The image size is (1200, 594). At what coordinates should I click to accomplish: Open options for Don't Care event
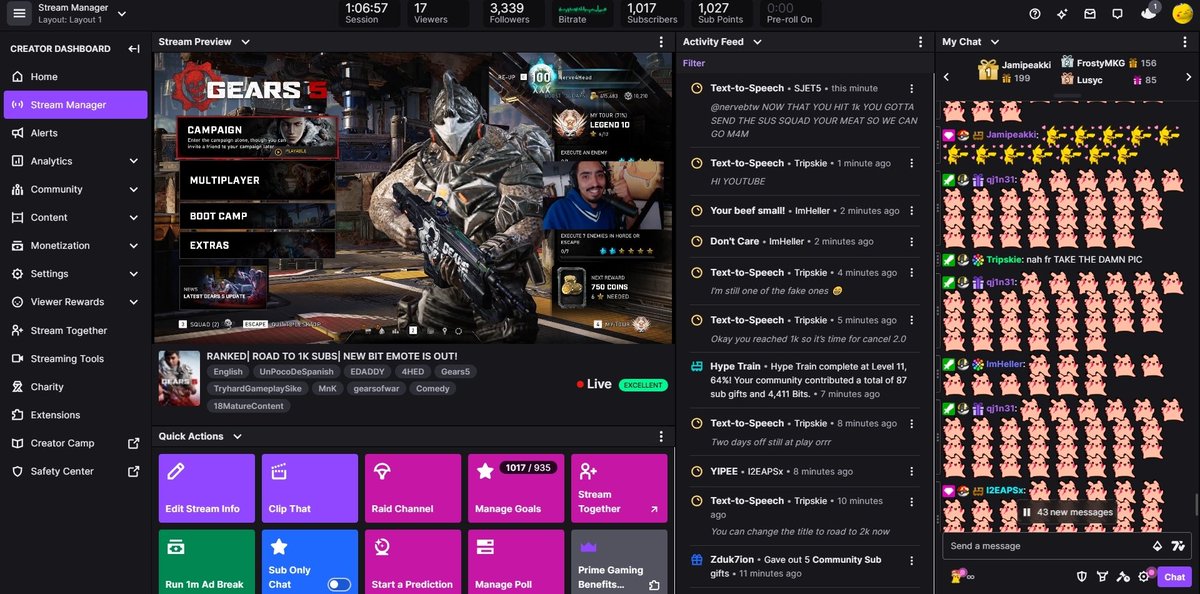(x=911, y=241)
